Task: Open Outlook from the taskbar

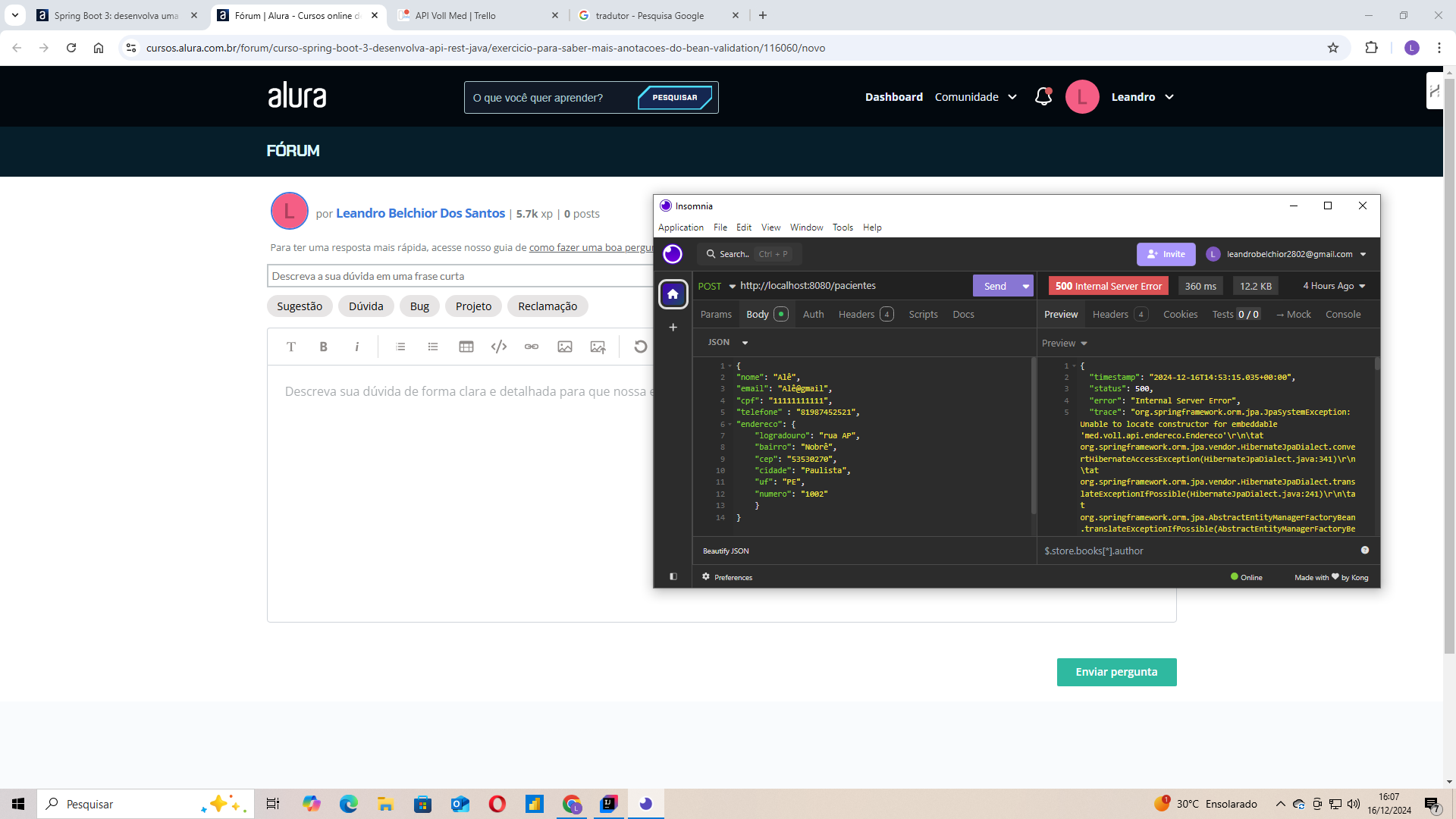Action: click(x=460, y=804)
